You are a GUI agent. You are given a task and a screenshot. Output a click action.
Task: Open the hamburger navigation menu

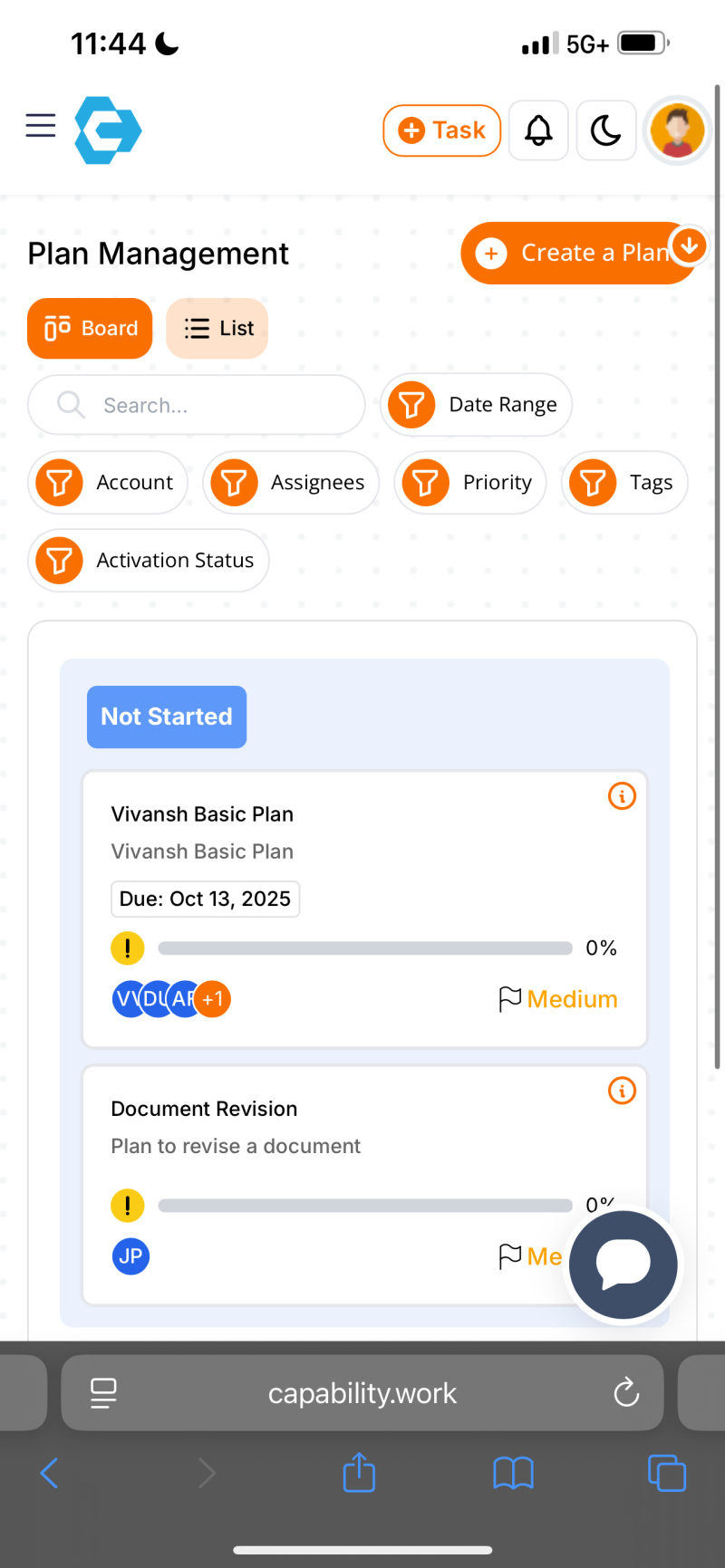pos(40,126)
